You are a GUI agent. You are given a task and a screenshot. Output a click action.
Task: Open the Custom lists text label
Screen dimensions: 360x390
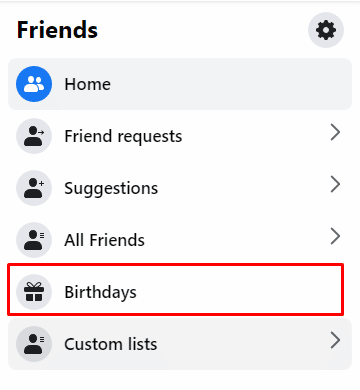tap(111, 344)
